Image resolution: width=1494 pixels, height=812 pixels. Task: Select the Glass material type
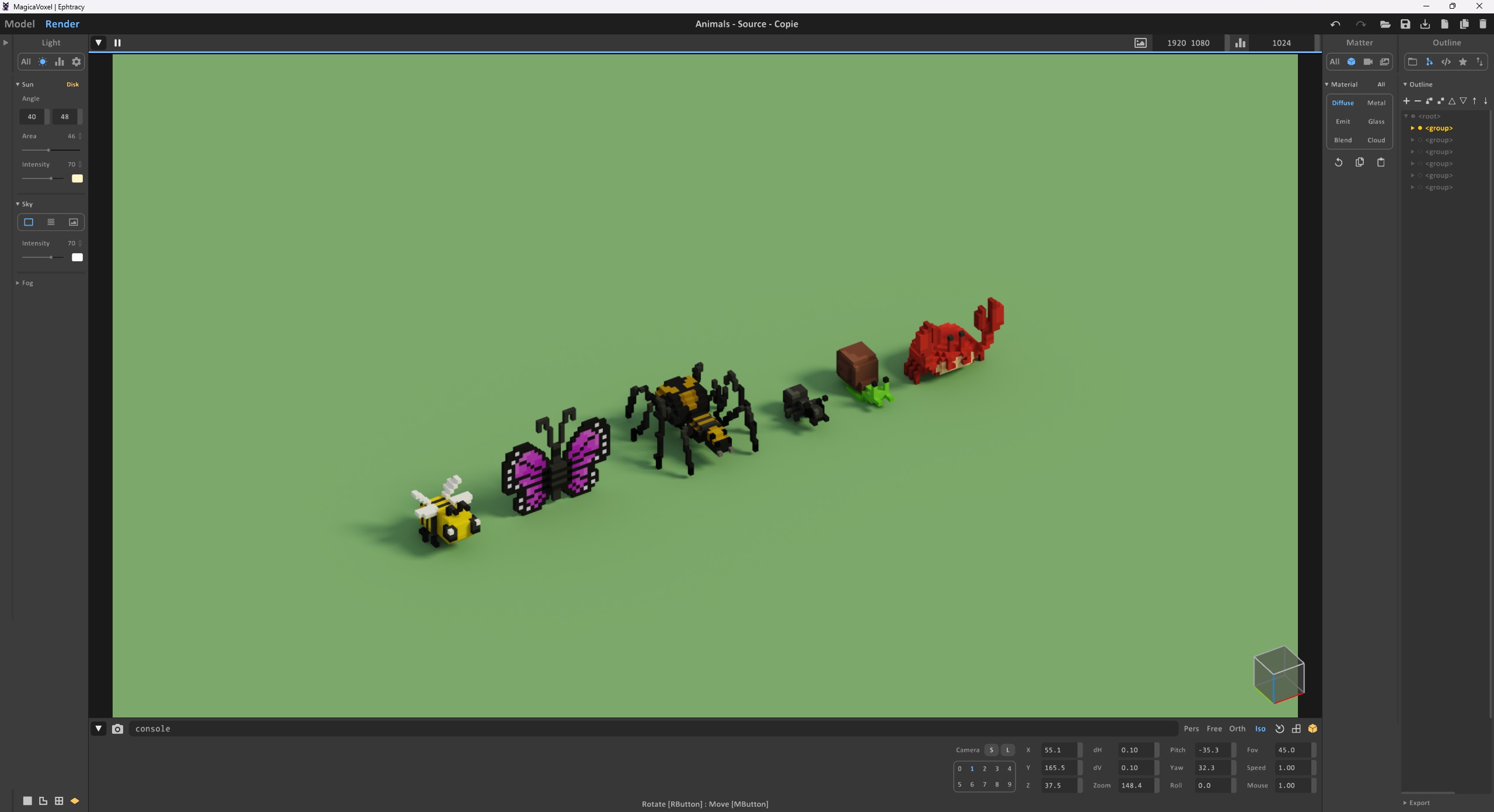click(1376, 121)
